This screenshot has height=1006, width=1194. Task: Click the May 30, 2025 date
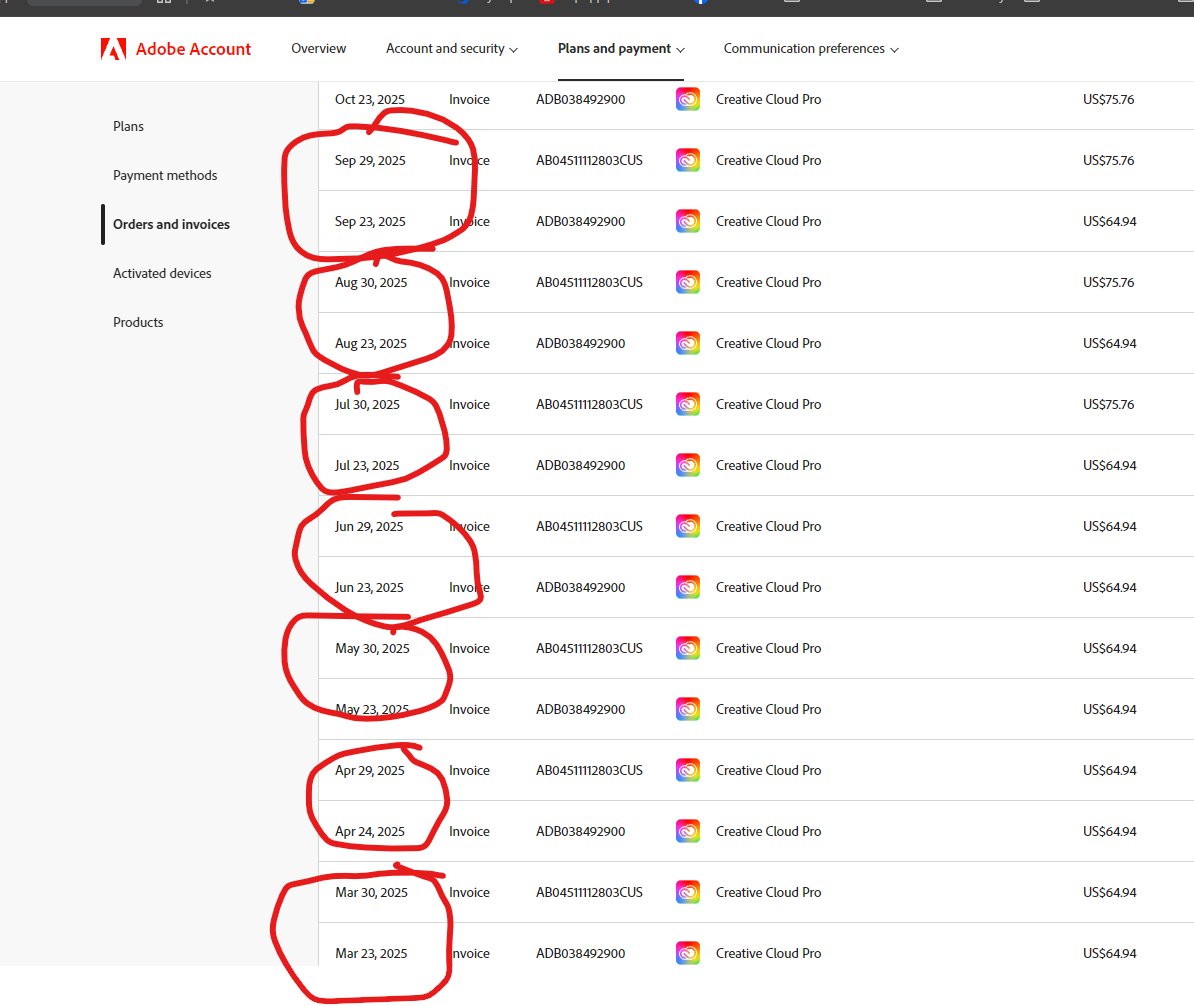372,648
